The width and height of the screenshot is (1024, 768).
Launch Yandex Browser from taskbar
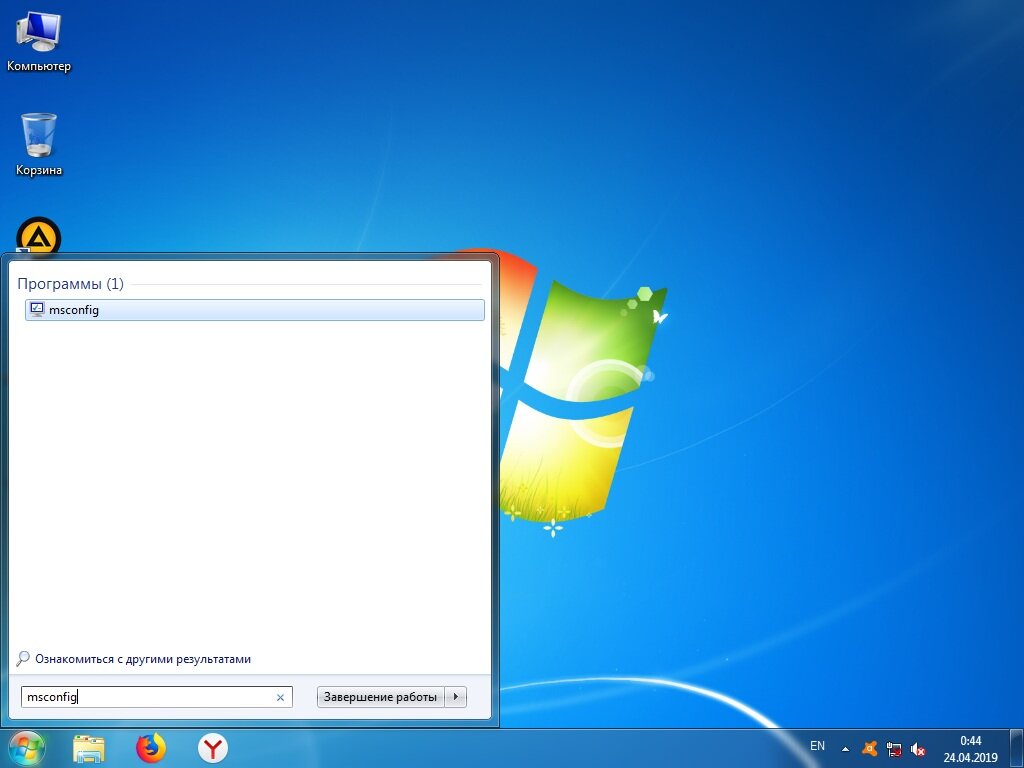coord(213,748)
